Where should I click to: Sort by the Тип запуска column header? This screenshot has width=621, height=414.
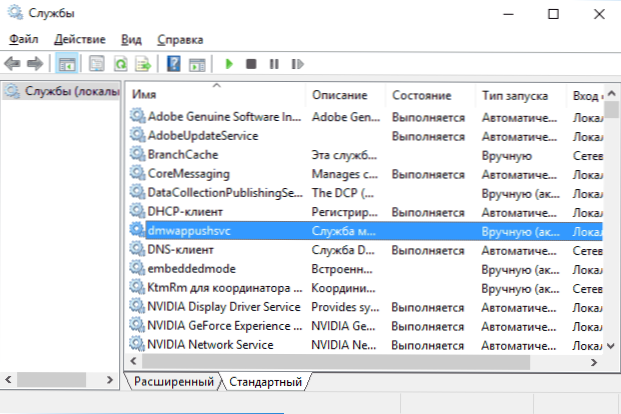pos(520,95)
